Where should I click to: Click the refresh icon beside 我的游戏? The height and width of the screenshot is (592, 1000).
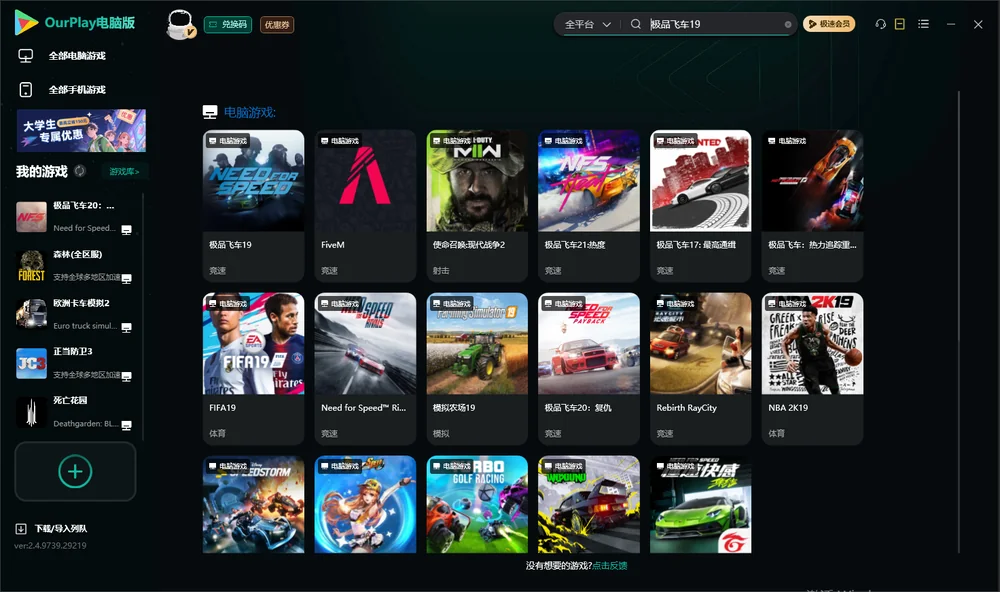[x=80, y=171]
